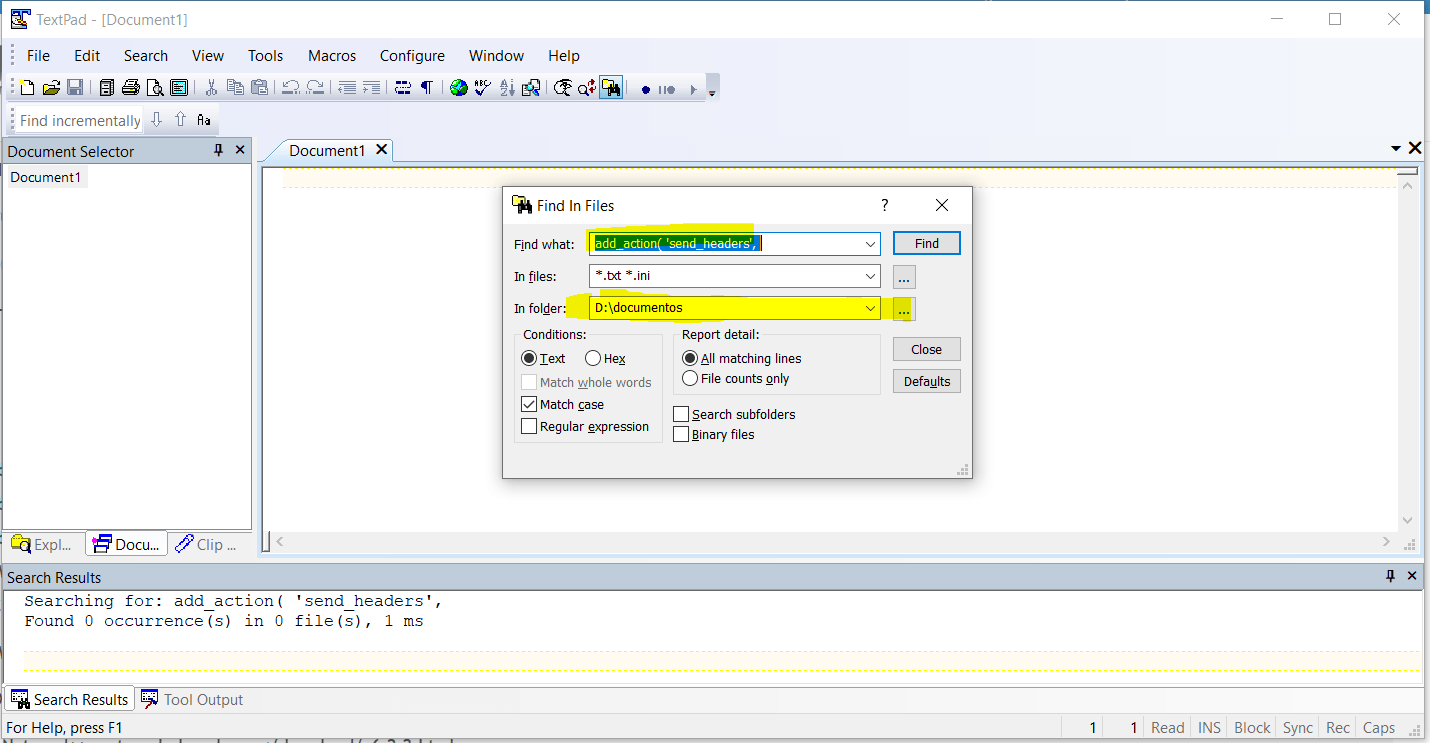Expand the In files dropdown list
This screenshot has height=743, width=1430.
(x=870, y=276)
